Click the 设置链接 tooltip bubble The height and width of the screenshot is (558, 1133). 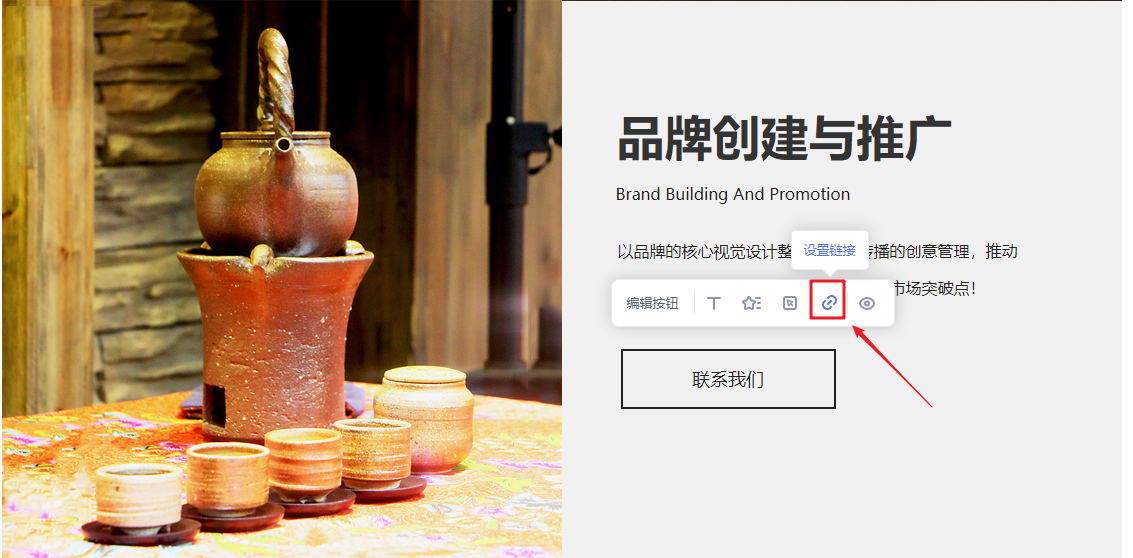coord(830,251)
